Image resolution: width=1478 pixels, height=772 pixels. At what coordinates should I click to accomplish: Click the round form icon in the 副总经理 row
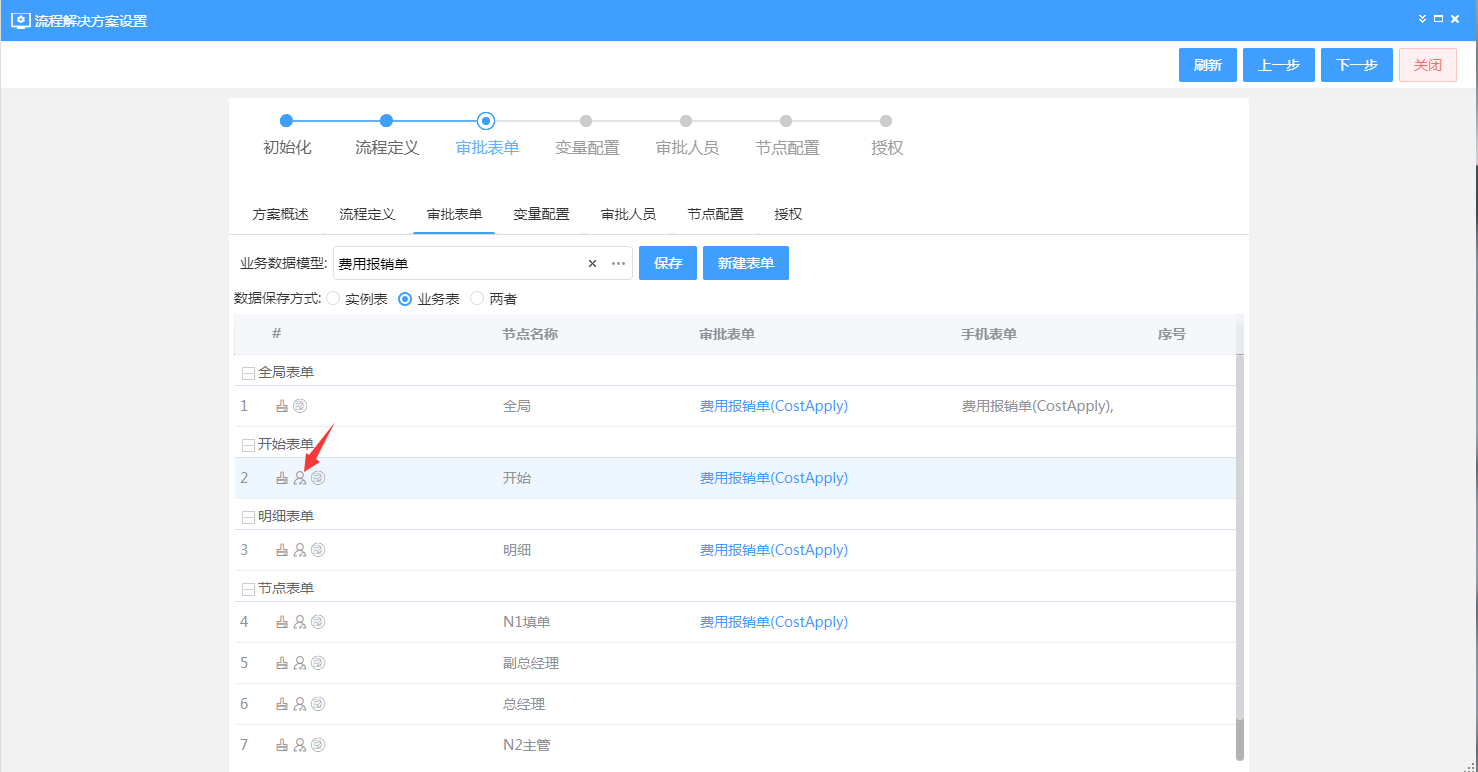pos(318,663)
